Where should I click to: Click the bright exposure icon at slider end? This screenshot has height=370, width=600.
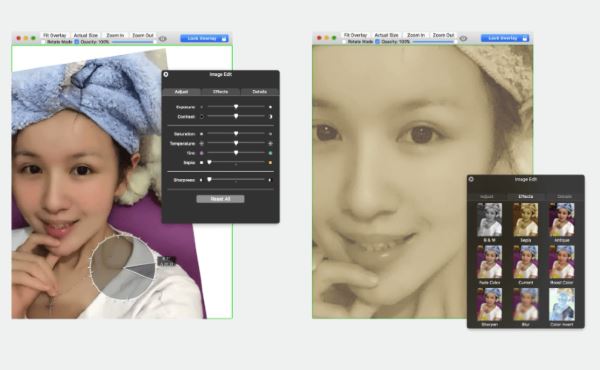(x=270, y=107)
